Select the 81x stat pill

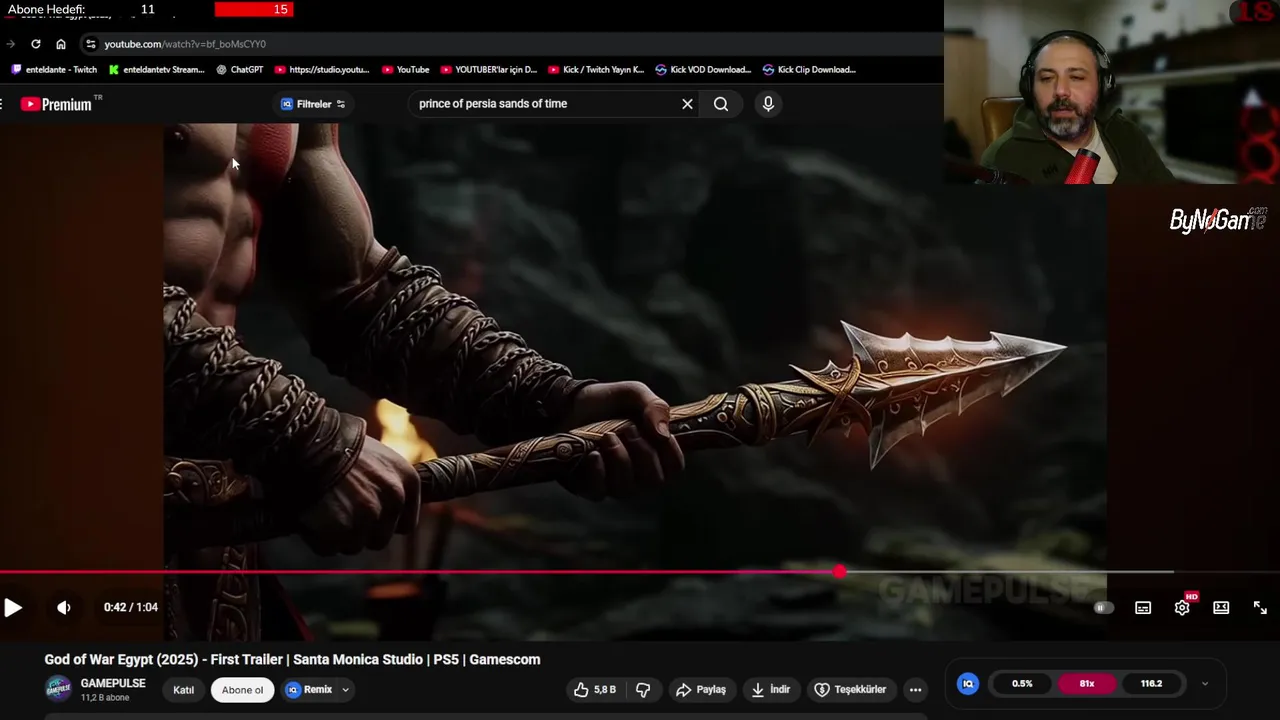(1087, 684)
